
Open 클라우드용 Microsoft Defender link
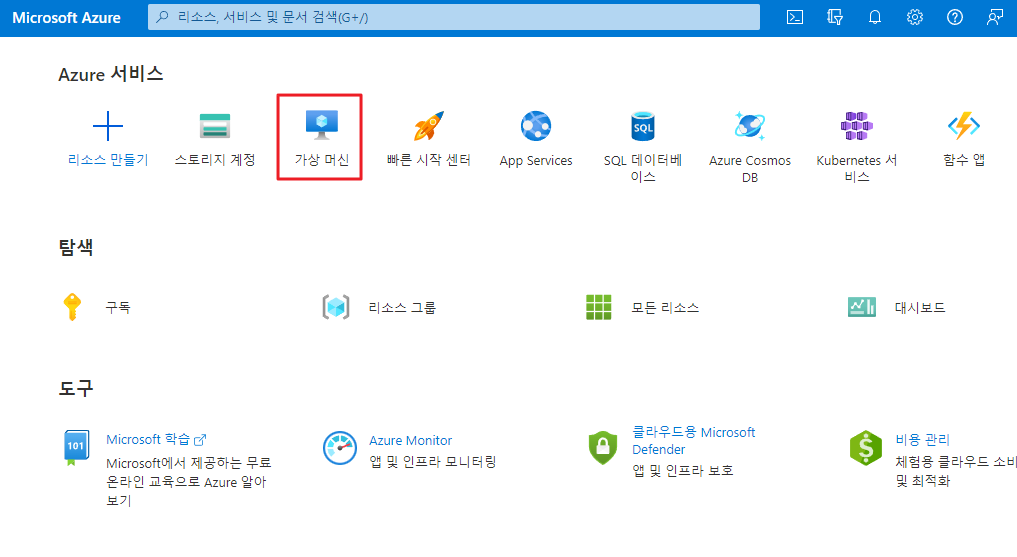tap(693, 440)
